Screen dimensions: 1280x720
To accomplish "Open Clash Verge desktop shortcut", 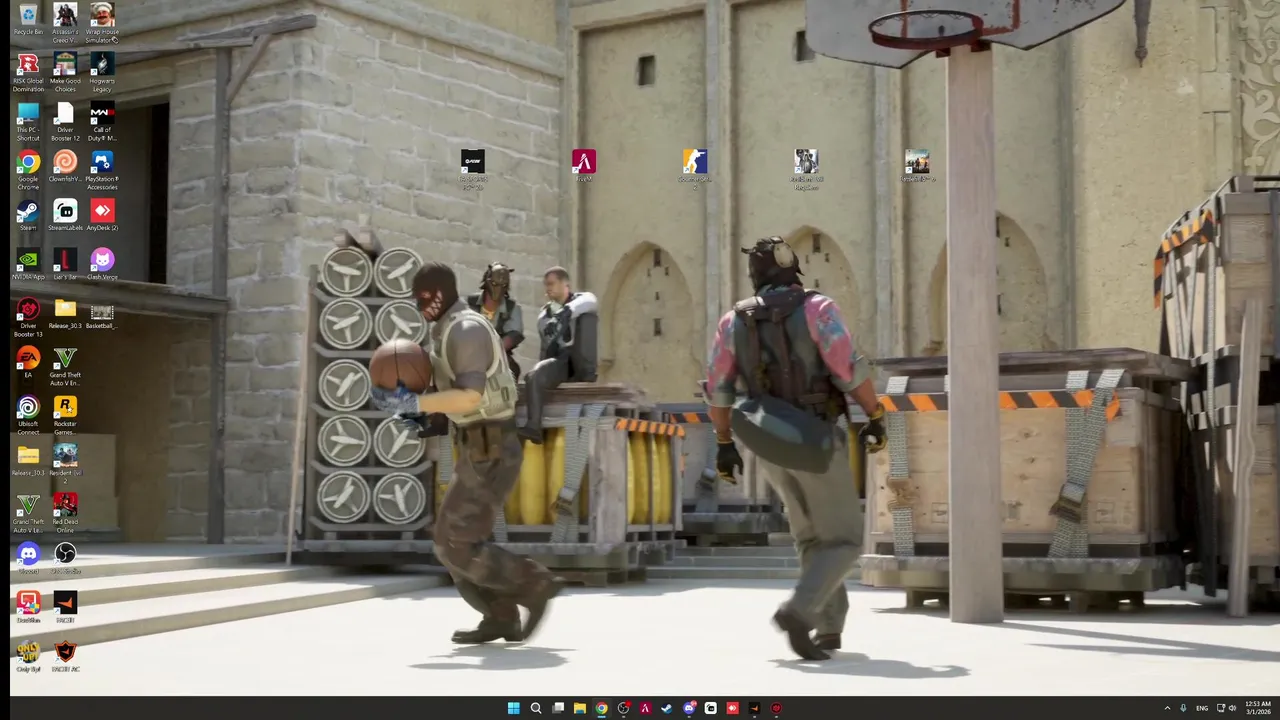I will tap(102, 265).
